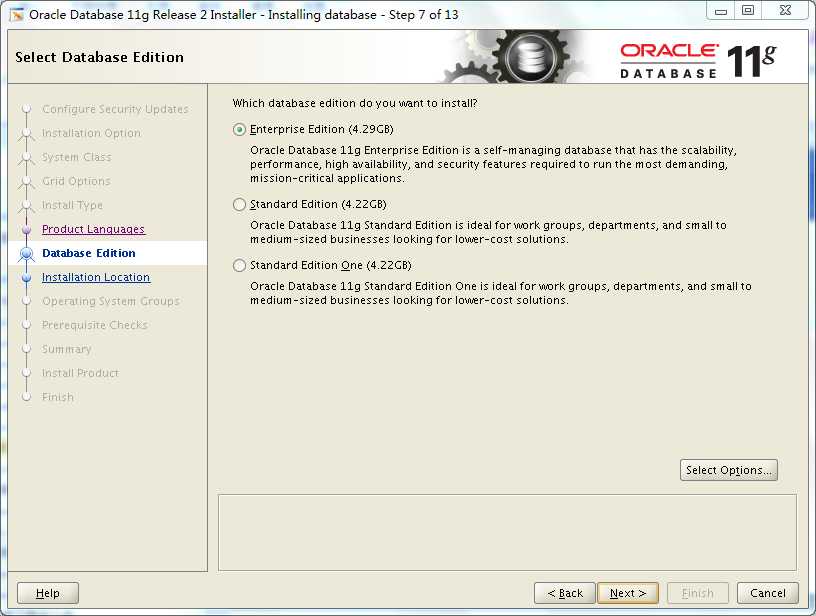
Task: Click Grid Options step
Action: coord(76,181)
